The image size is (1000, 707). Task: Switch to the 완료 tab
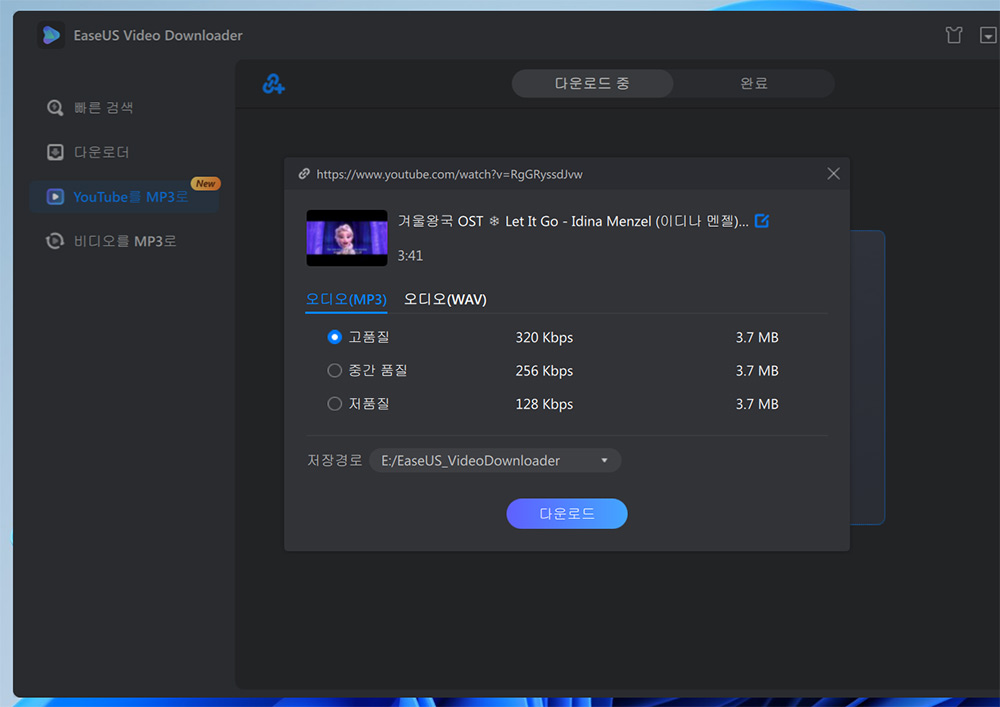tap(754, 84)
